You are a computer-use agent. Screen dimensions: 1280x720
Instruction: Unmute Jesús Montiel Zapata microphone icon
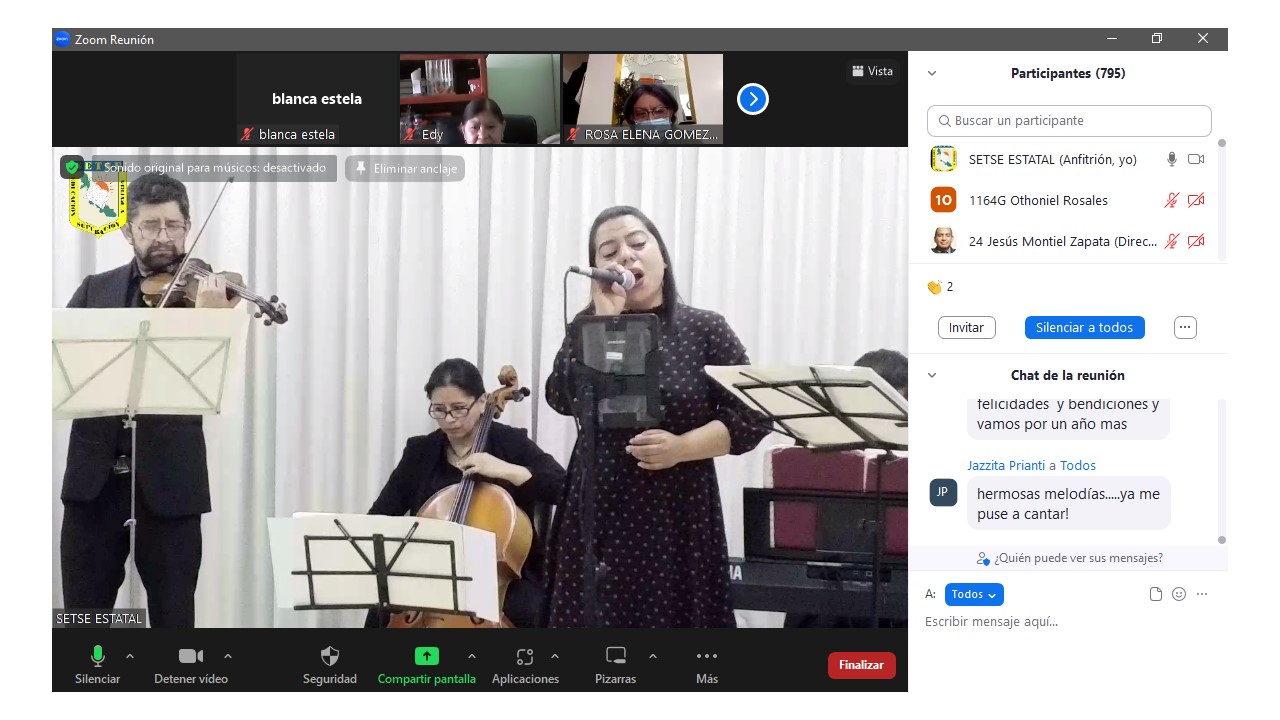click(1172, 241)
